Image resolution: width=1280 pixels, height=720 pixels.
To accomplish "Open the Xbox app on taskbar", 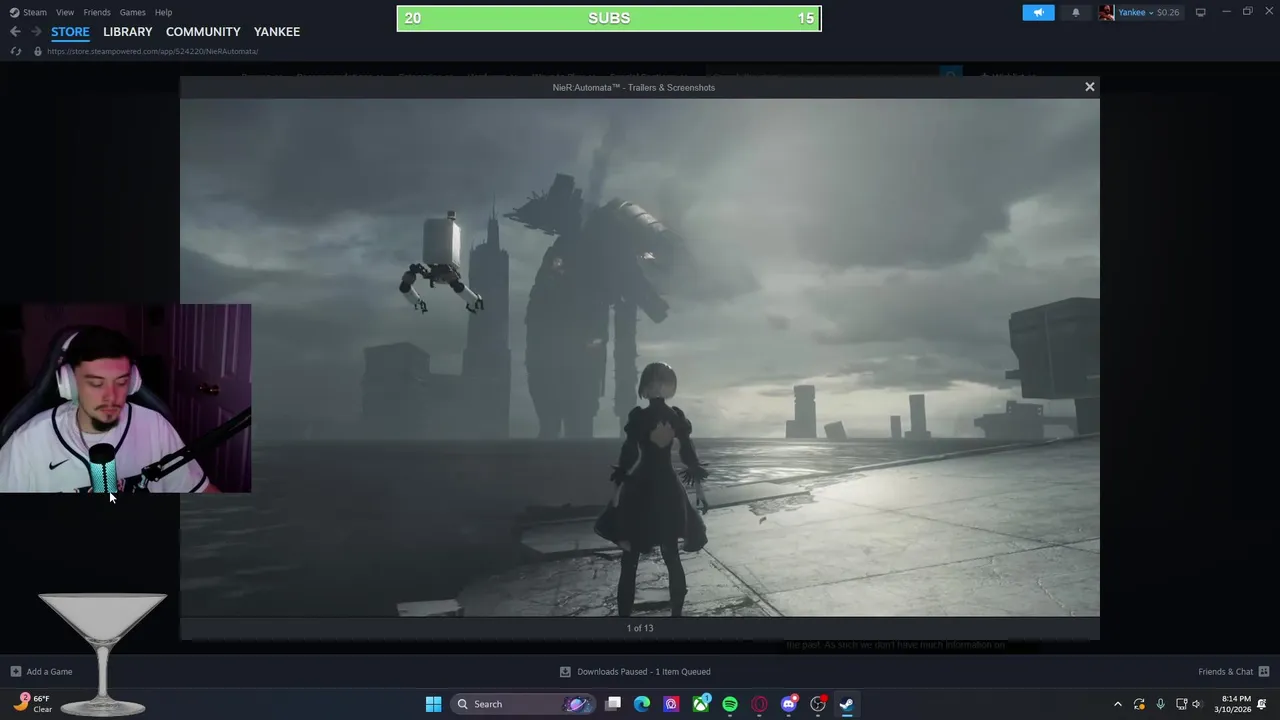I will [x=701, y=704].
